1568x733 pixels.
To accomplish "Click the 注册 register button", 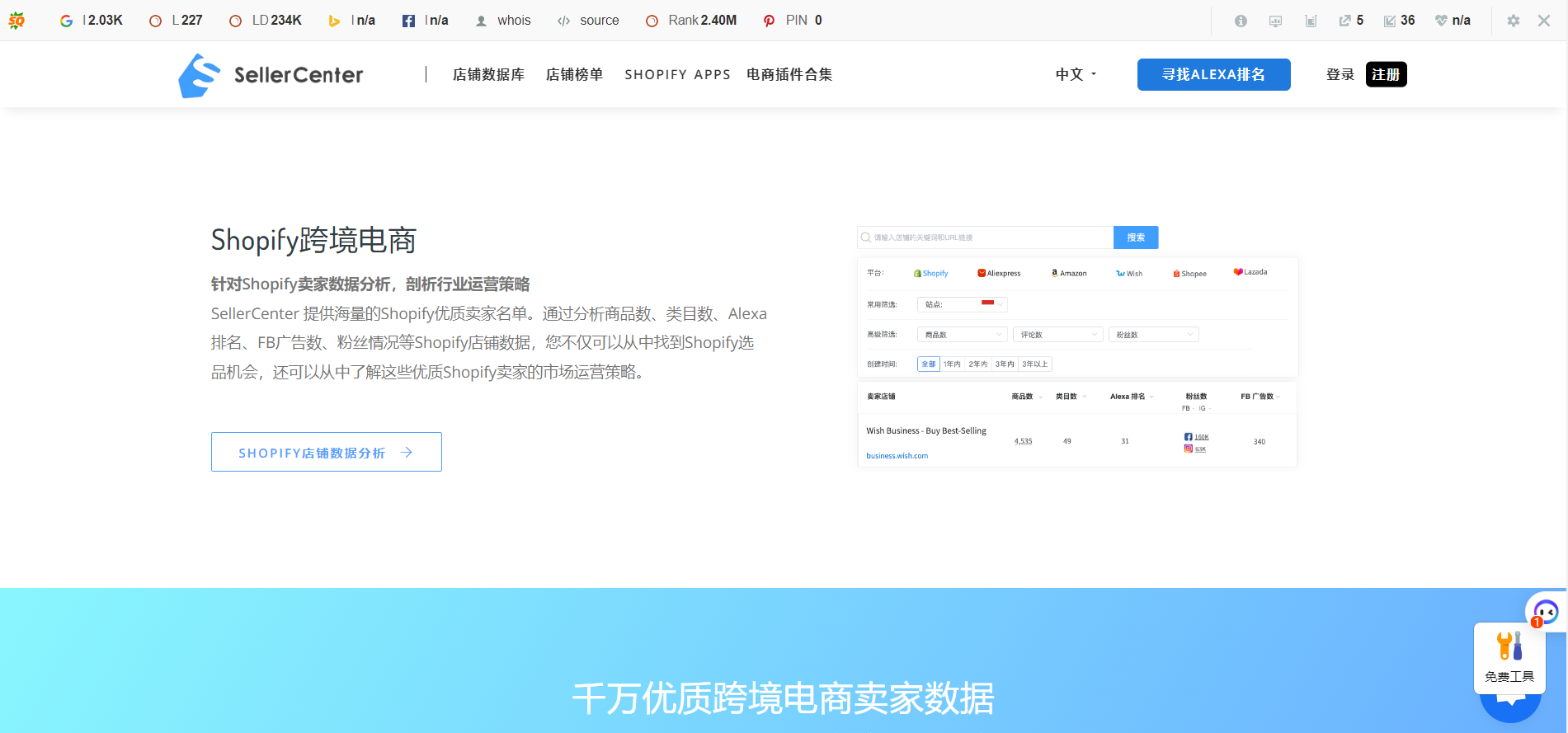I will [1386, 74].
